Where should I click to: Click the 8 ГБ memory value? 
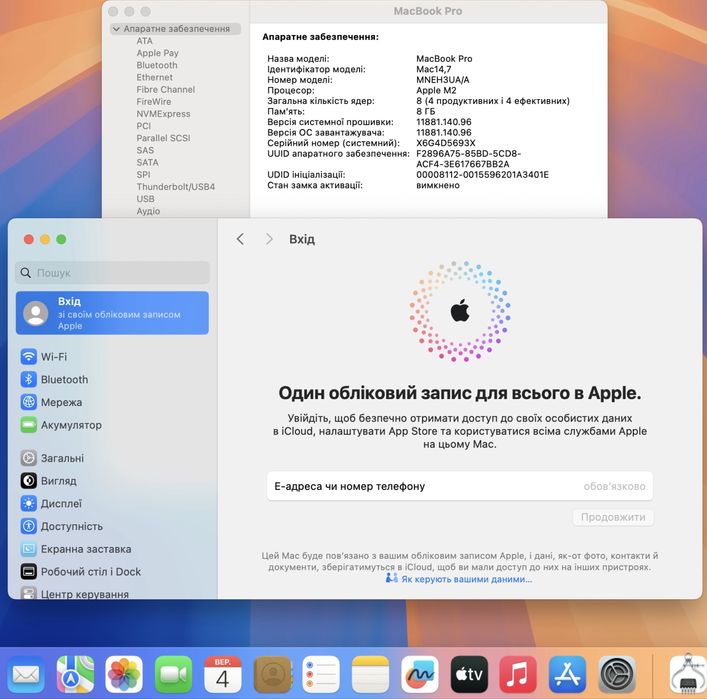tap(425, 111)
